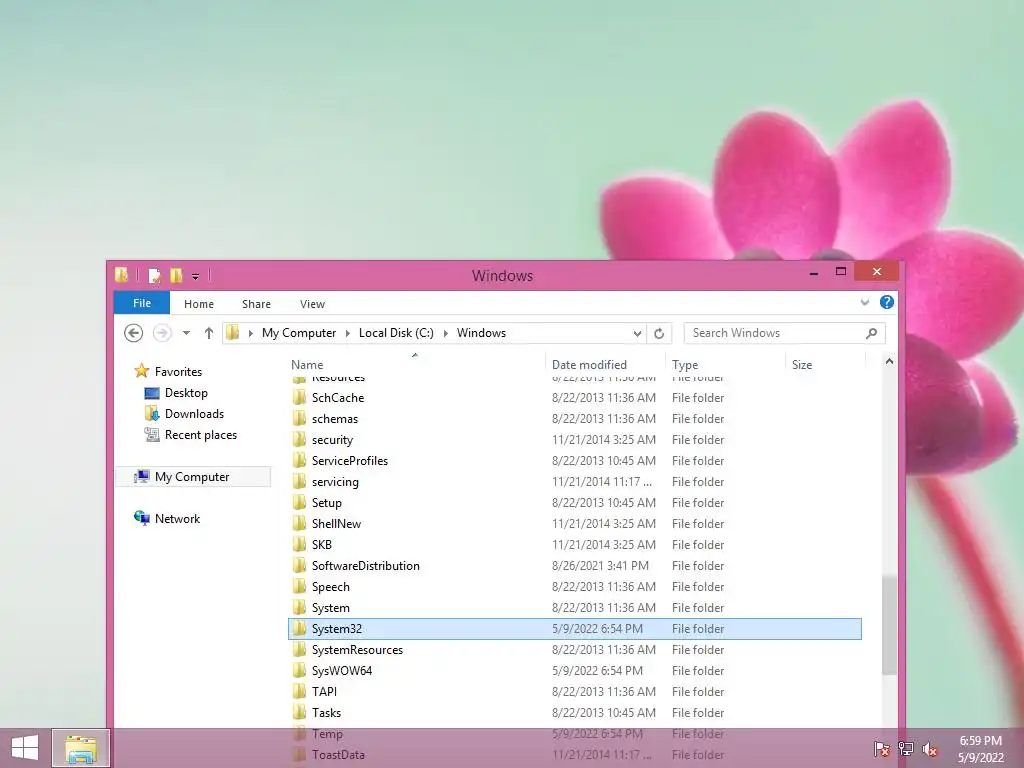Image resolution: width=1024 pixels, height=768 pixels.
Task: Open address bar history dropdown
Action: (637, 333)
